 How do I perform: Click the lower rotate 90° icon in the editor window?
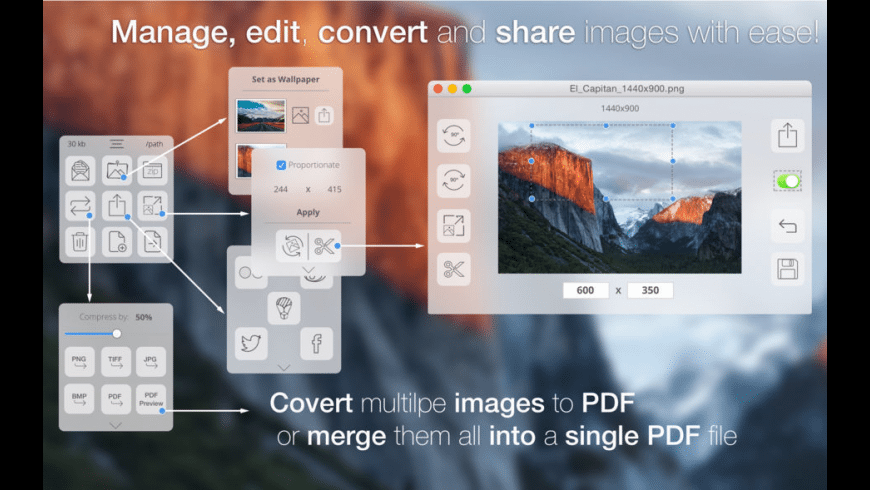pos(453,180)
